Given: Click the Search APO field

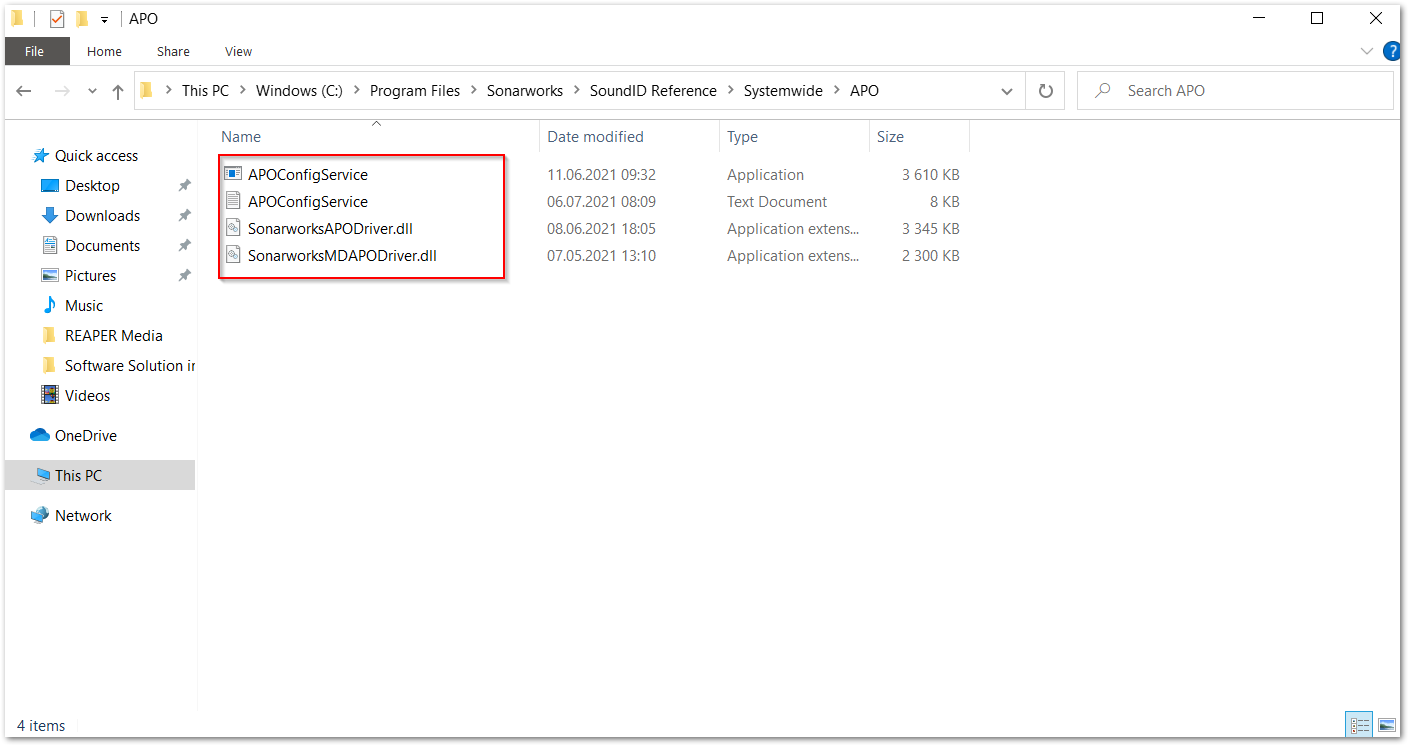Looking at the screenshot, I should pyautogui.click(x=1234, y=91).
